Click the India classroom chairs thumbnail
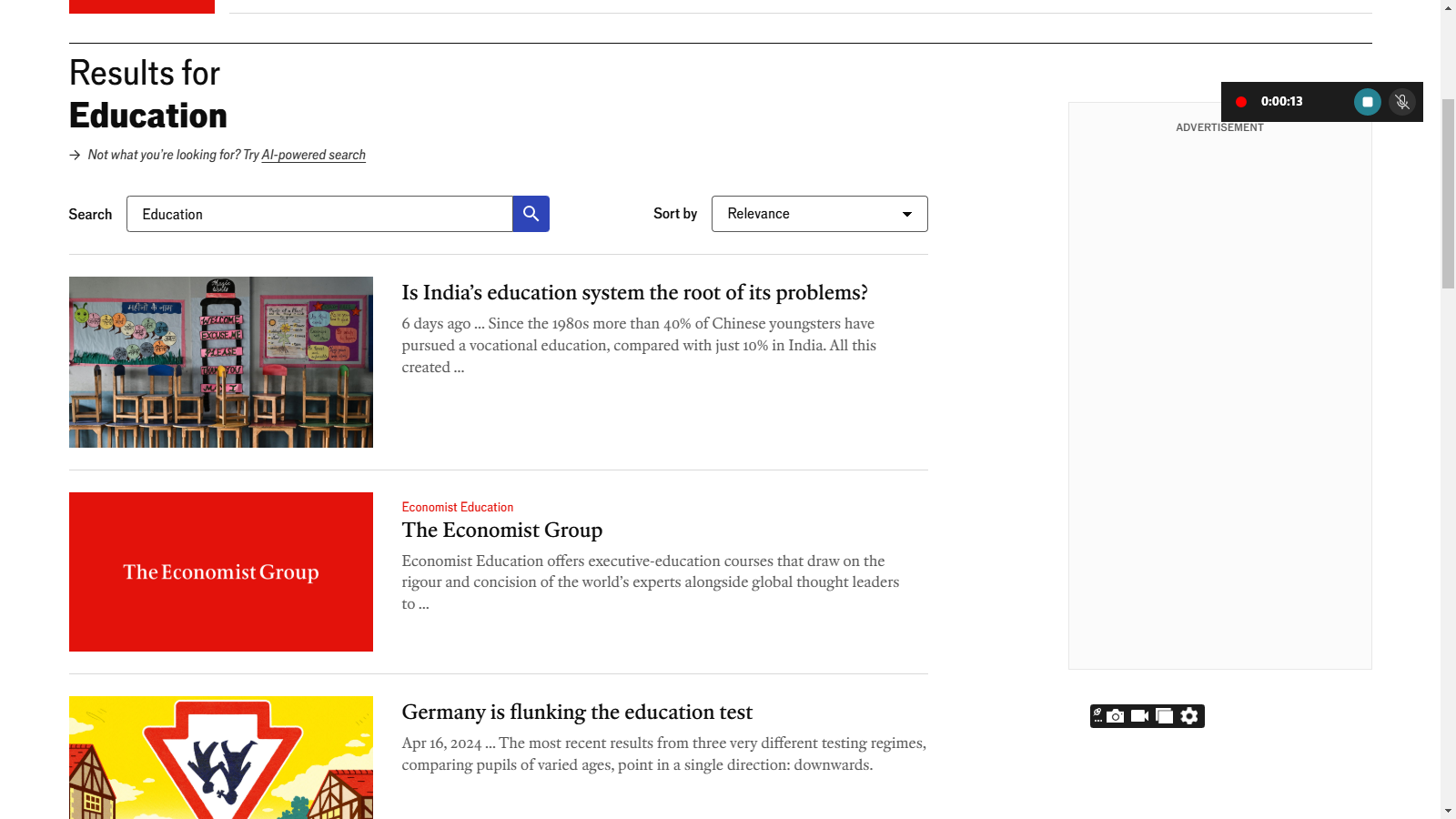The image size is (1456, 819). click(221, 362)
